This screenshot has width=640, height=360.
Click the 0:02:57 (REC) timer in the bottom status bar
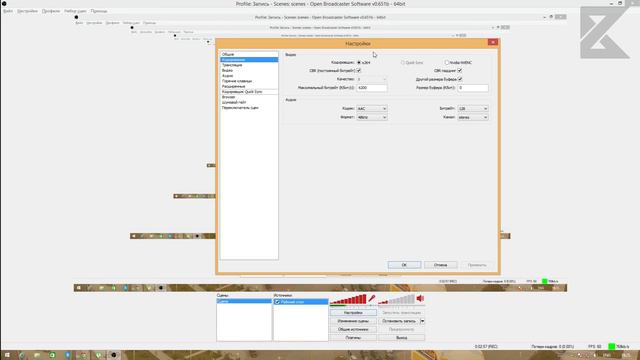[486, 347]
